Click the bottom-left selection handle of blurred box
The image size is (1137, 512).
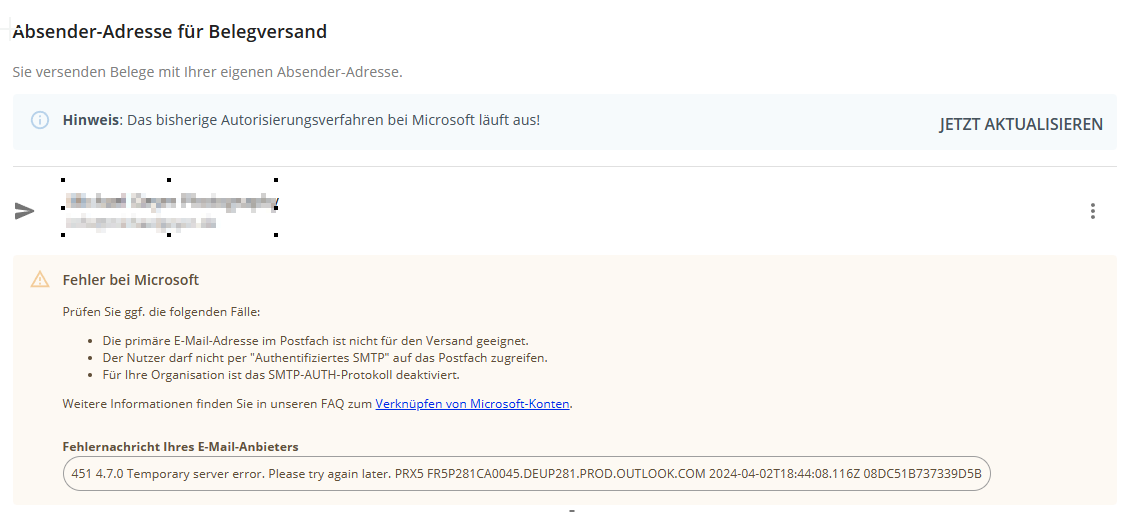pos(64,235)
